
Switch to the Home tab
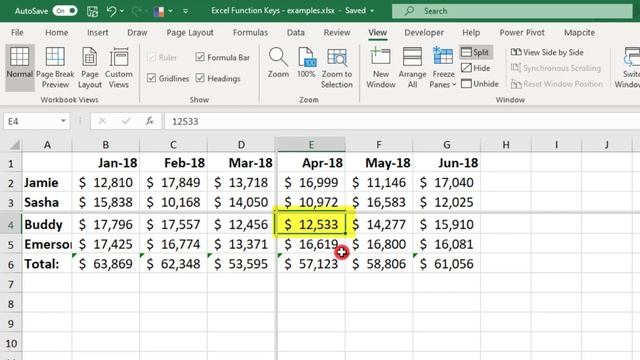56,33
